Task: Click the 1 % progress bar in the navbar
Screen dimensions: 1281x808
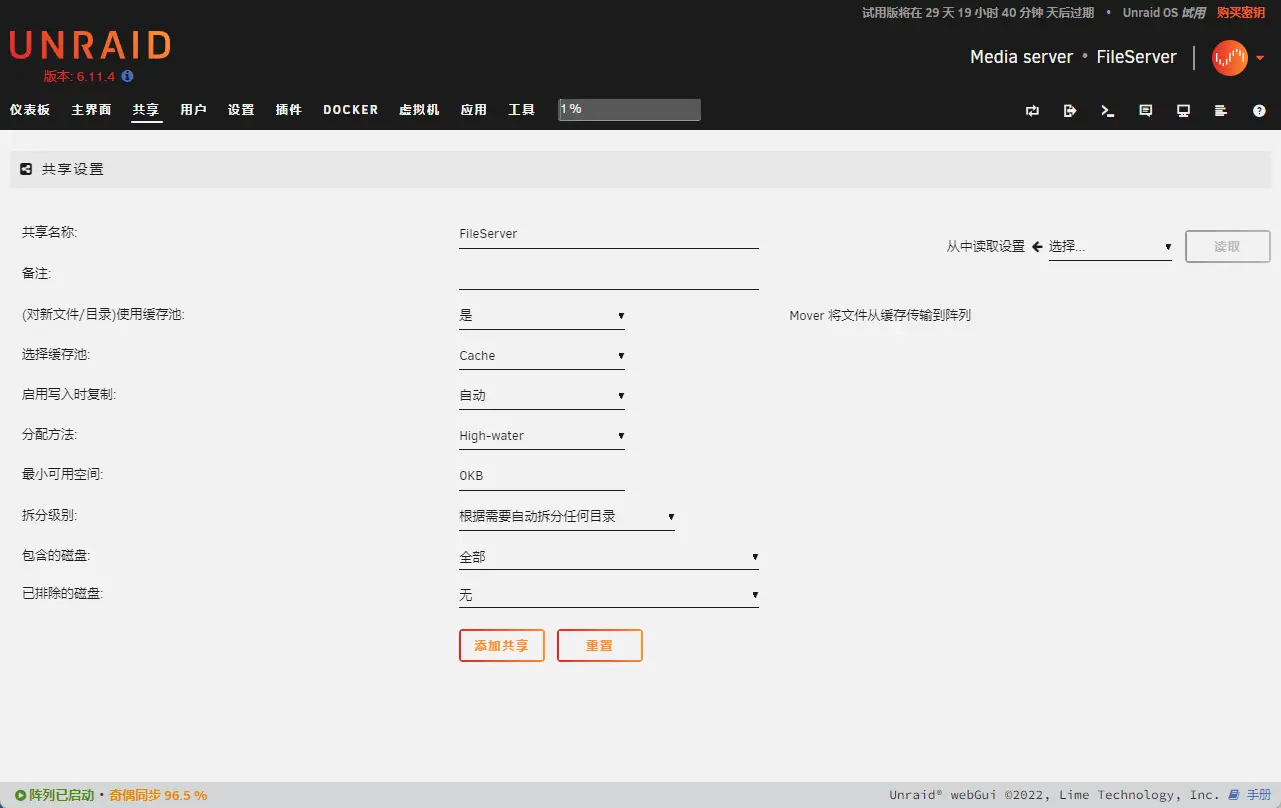Action: coord(629,109)
